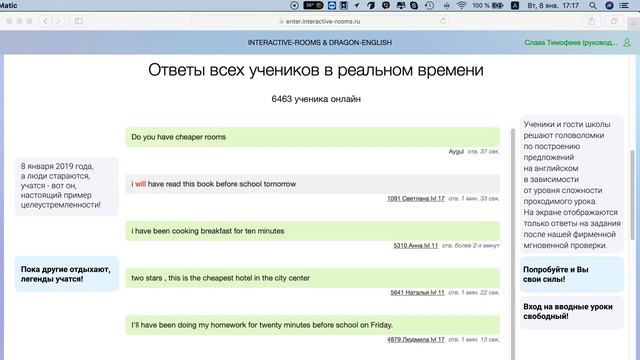The image size is (640, 360).
Task: Click the screen recording circle icon
Action: 294,5
